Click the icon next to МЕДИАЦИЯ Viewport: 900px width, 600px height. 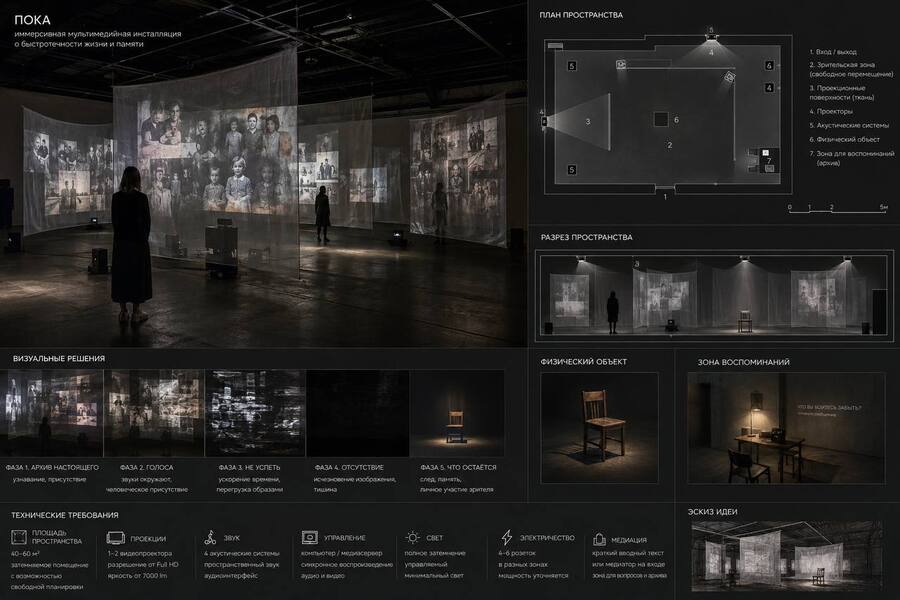pos(599,539)
